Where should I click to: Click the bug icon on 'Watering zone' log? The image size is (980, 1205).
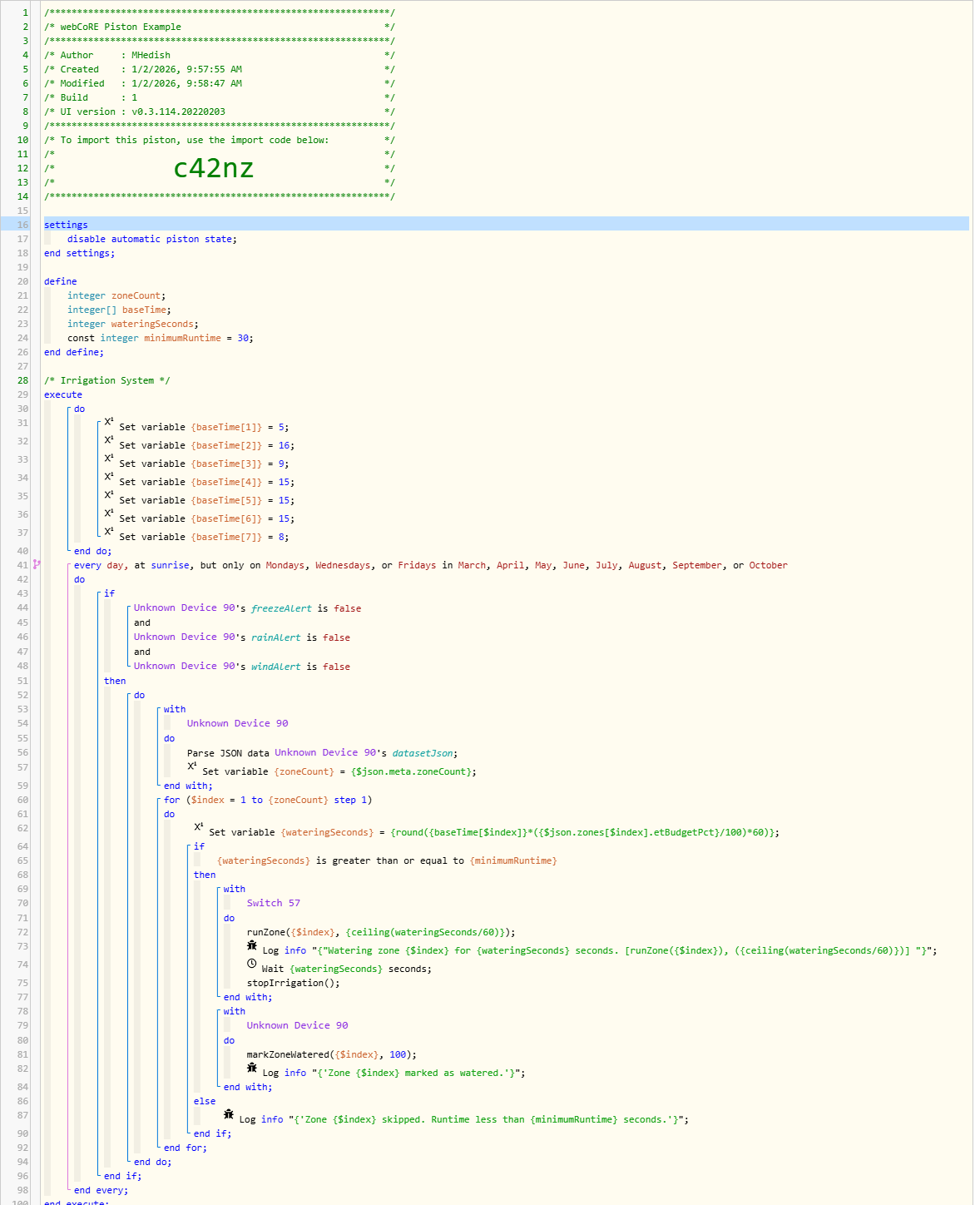(x=252, y=946)
